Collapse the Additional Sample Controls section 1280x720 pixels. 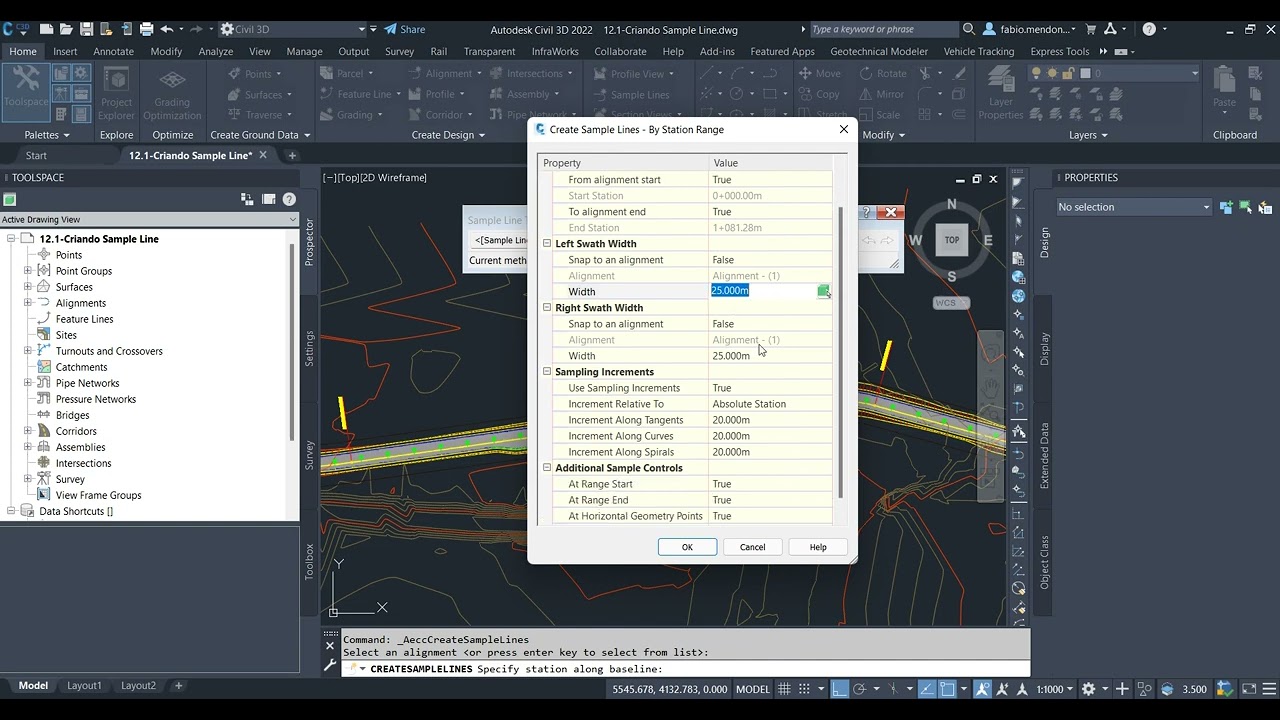tap(547, 468)
